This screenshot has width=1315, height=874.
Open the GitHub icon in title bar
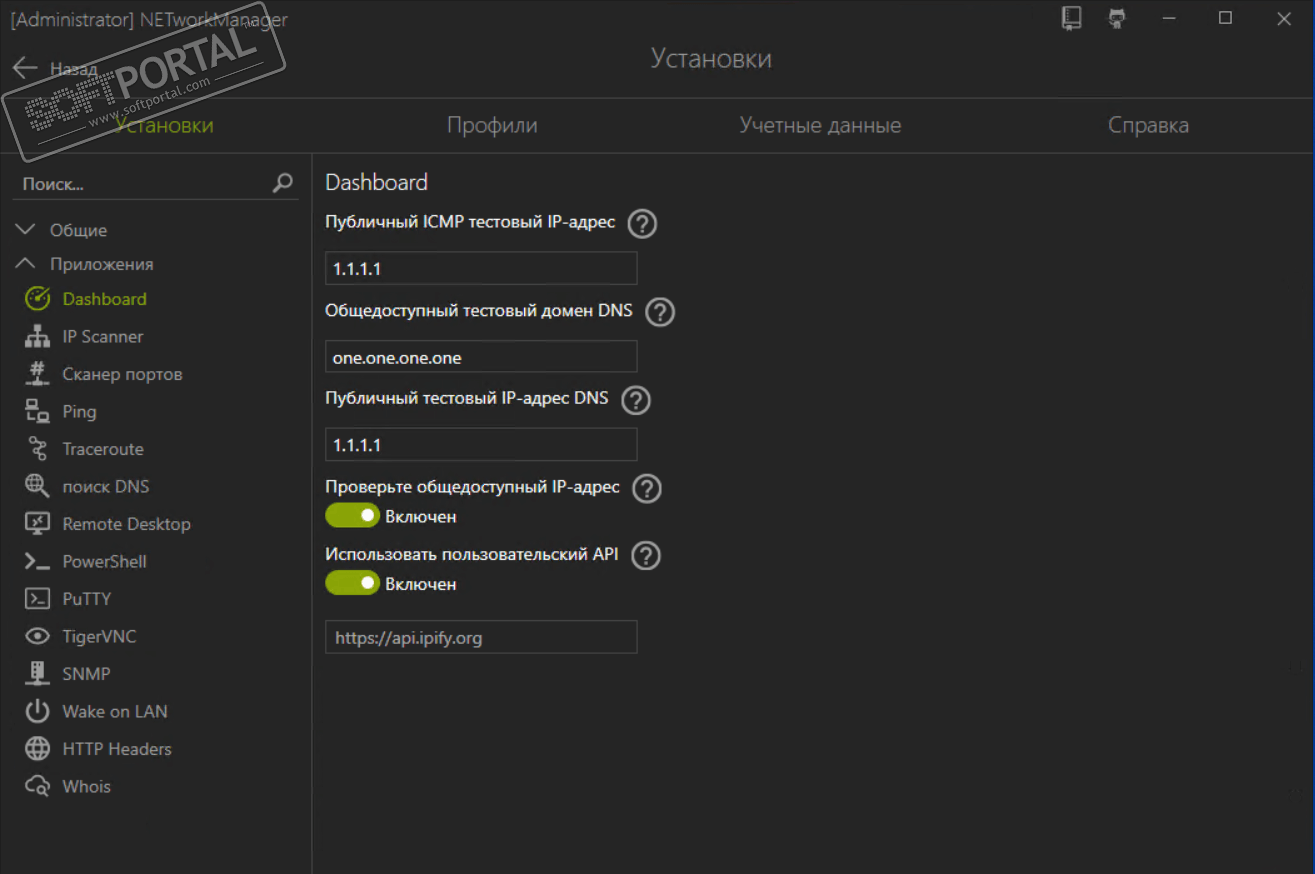pos(1117,18)
